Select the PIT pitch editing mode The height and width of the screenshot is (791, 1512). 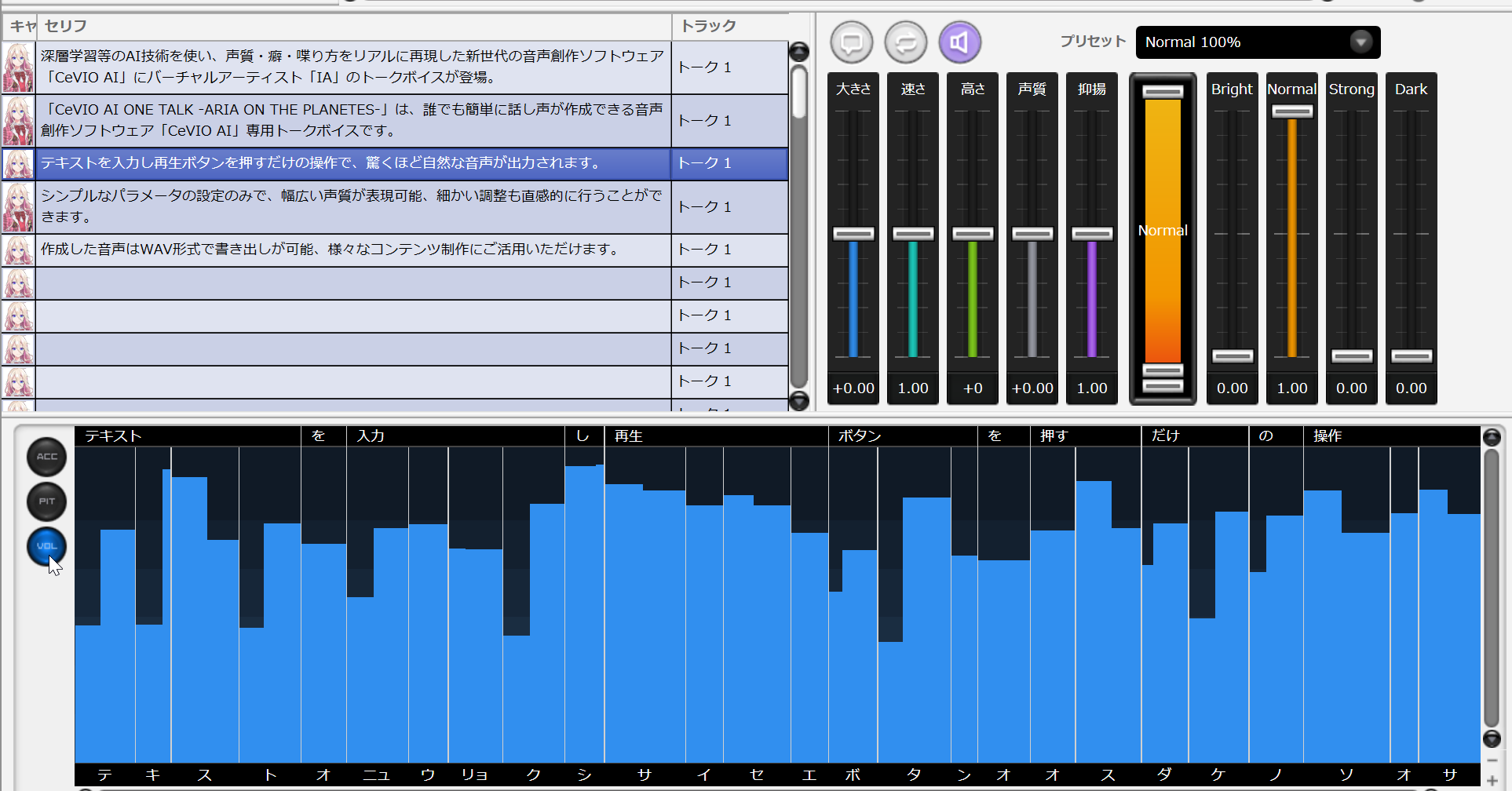pos(47,501)
